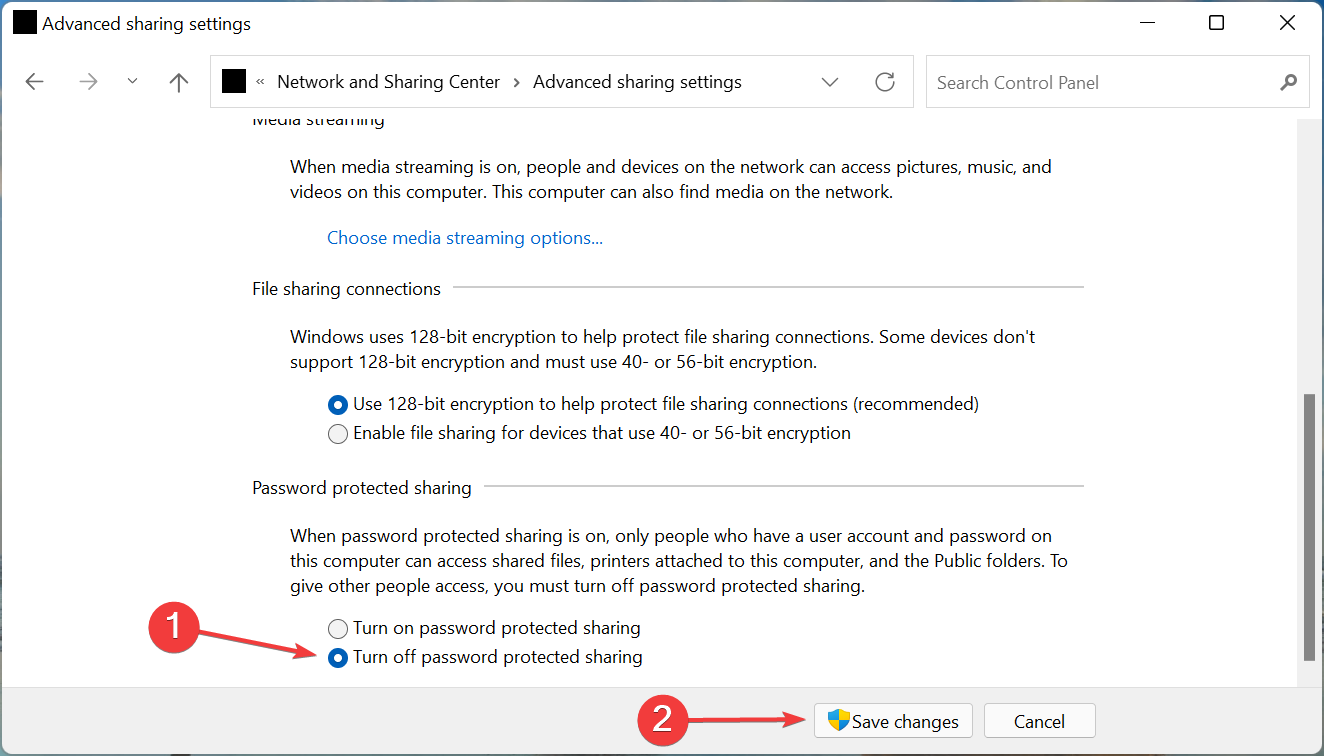Enable file sharing for 40- or 56-bit encryption devices
This screenshot has width=1324, height=756.
(x=337, y=433)
